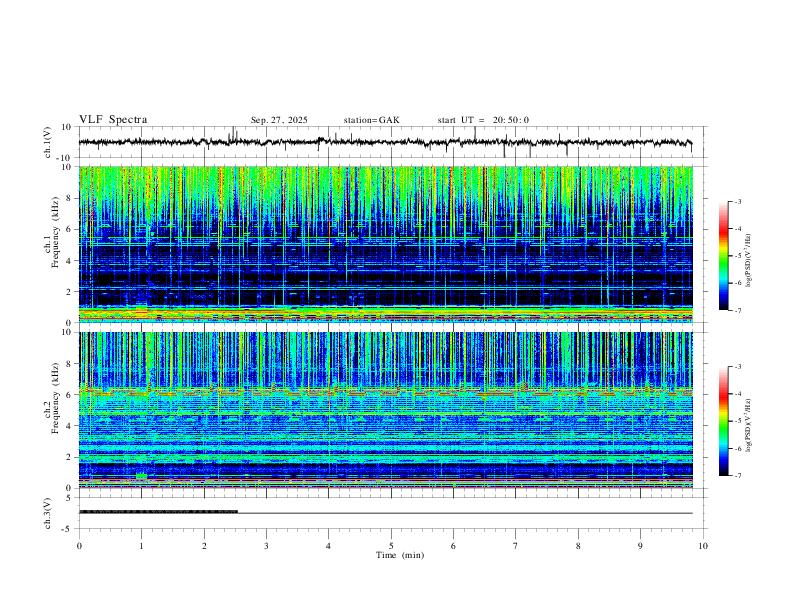The width and height of the screenshot is (792, 612).
Task: Click the 'start UT = 20:50:0' text
Action: [483, 120]
